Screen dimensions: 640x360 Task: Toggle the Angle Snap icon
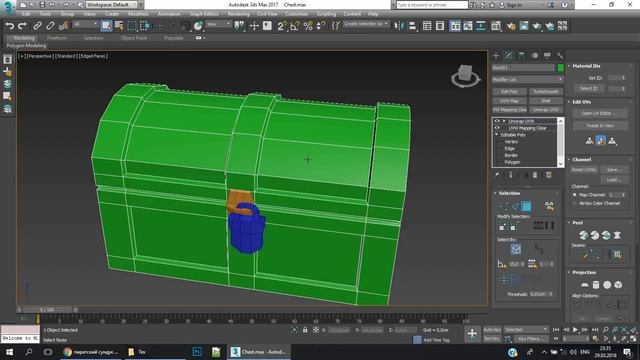click(295, 26)
